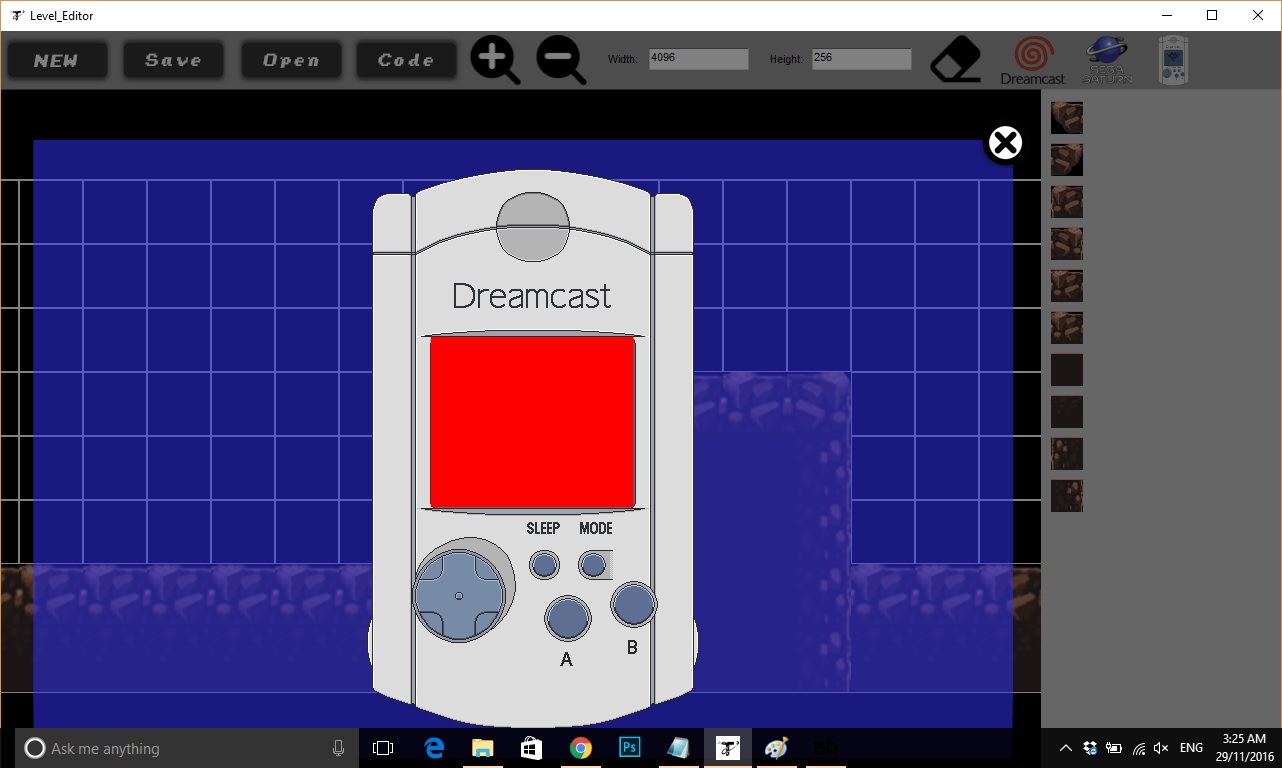Open Task View from the taskbar
Image resolution: width=1282 pixels, height=768 pixels.
coord(383,748)
